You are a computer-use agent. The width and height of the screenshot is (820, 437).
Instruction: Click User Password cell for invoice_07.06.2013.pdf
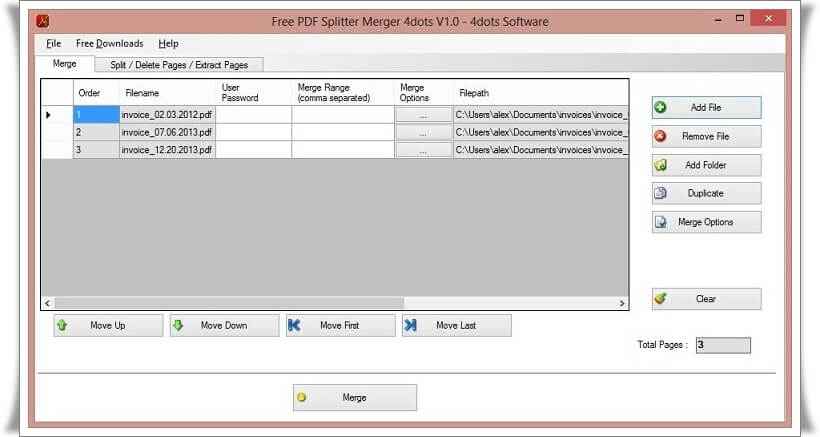tap(253, 132)
